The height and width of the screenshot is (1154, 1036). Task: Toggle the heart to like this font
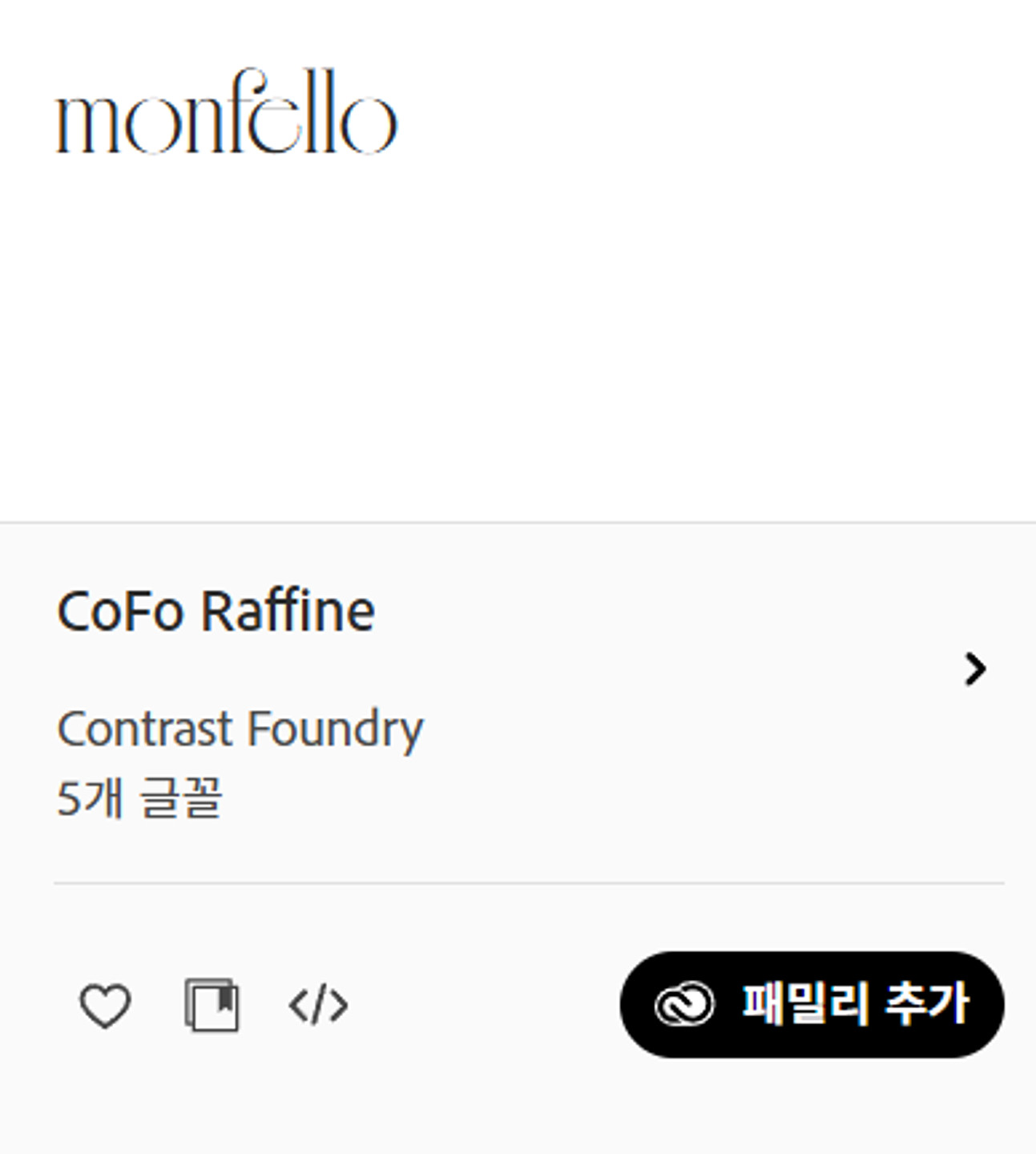coord(105,1005)
